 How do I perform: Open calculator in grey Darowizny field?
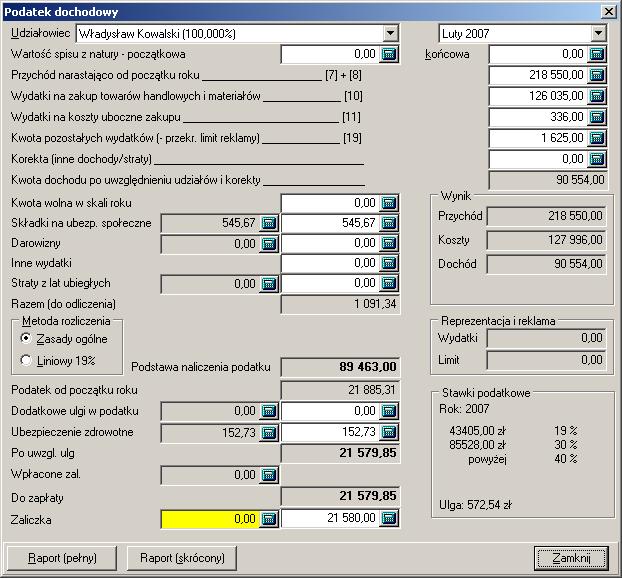point(269,243)
